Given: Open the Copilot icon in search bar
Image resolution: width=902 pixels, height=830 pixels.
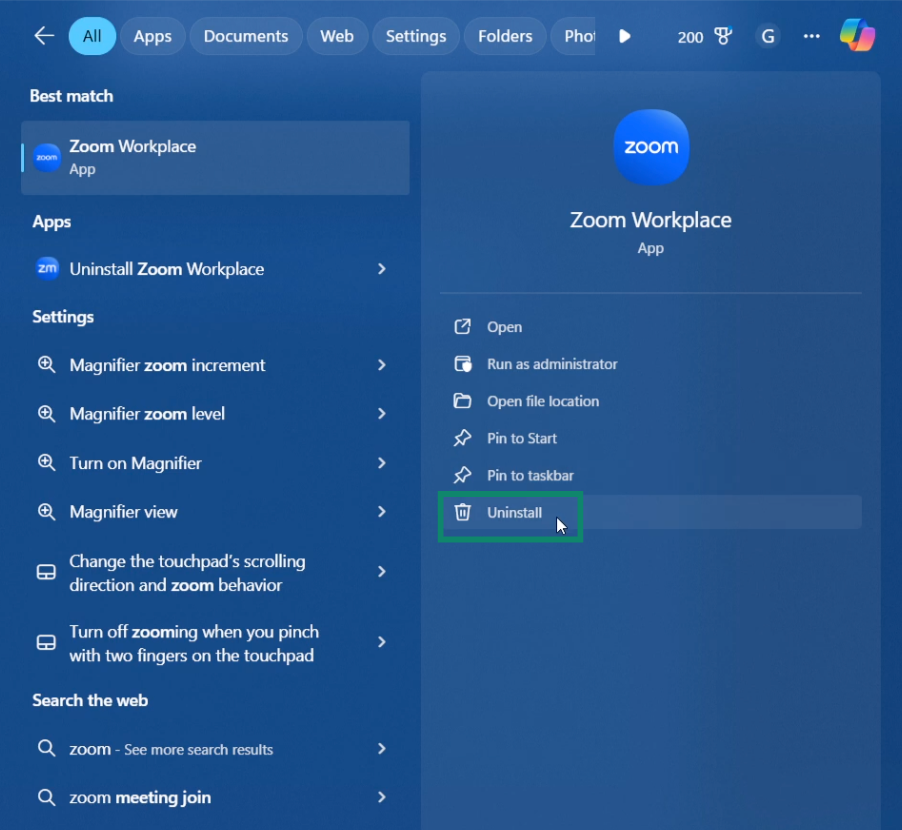Looking at the screenshot, I should 858,36.
